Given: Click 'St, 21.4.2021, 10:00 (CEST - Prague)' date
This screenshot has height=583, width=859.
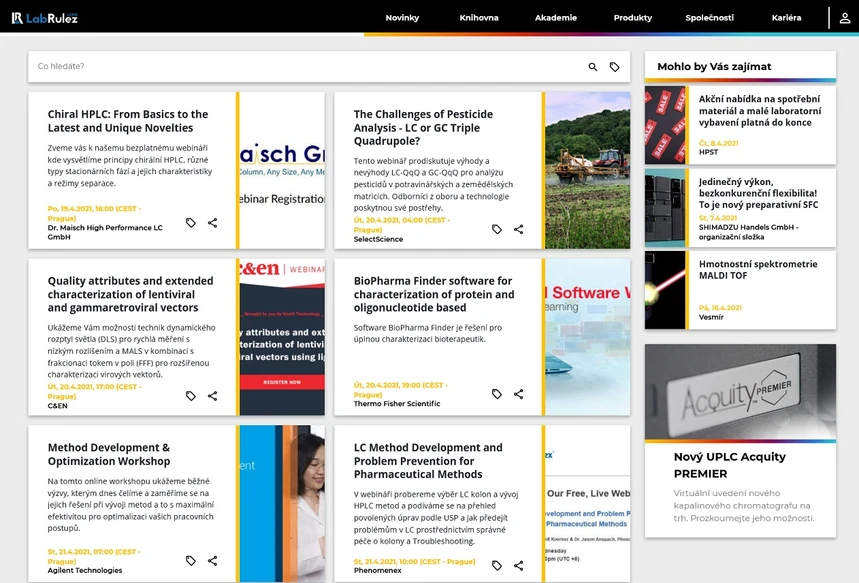Looking at the screenshot, I should [x=414, y=562].
